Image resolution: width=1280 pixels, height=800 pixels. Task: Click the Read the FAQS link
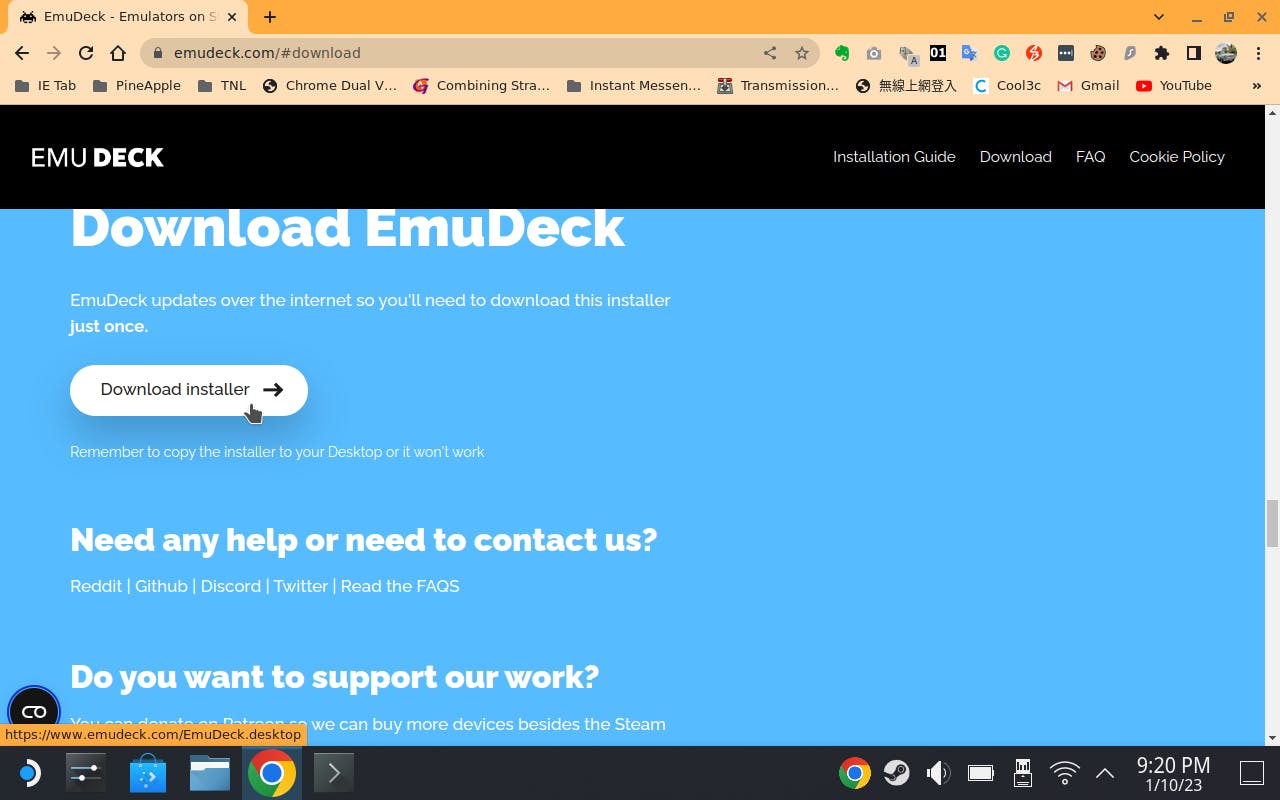[x=400, y=586]
